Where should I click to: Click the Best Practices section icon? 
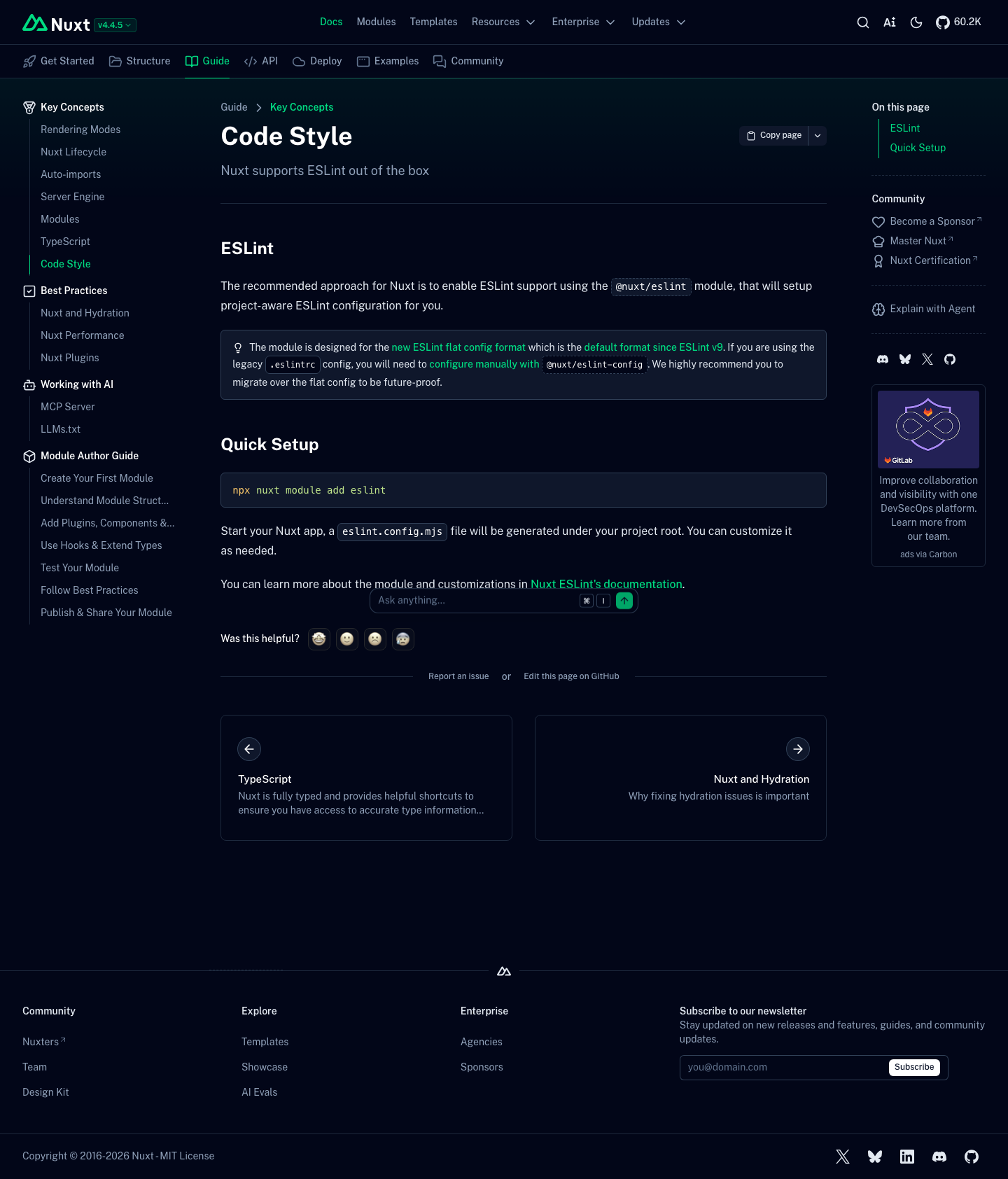[x=29, y=291]
